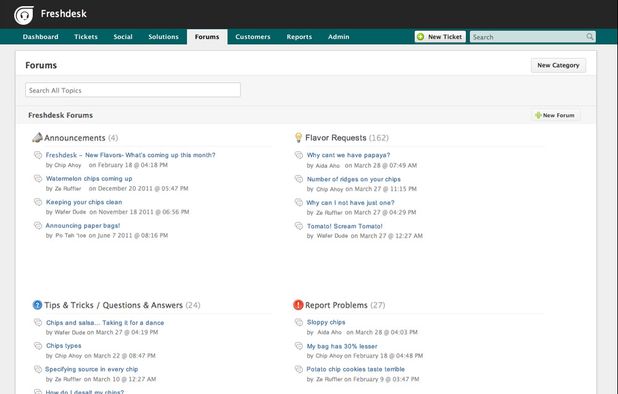Image resolution: width=618 pixels, height=394 pixels.
Task: Open the Dashboard tab
Action: pos(41,37)
